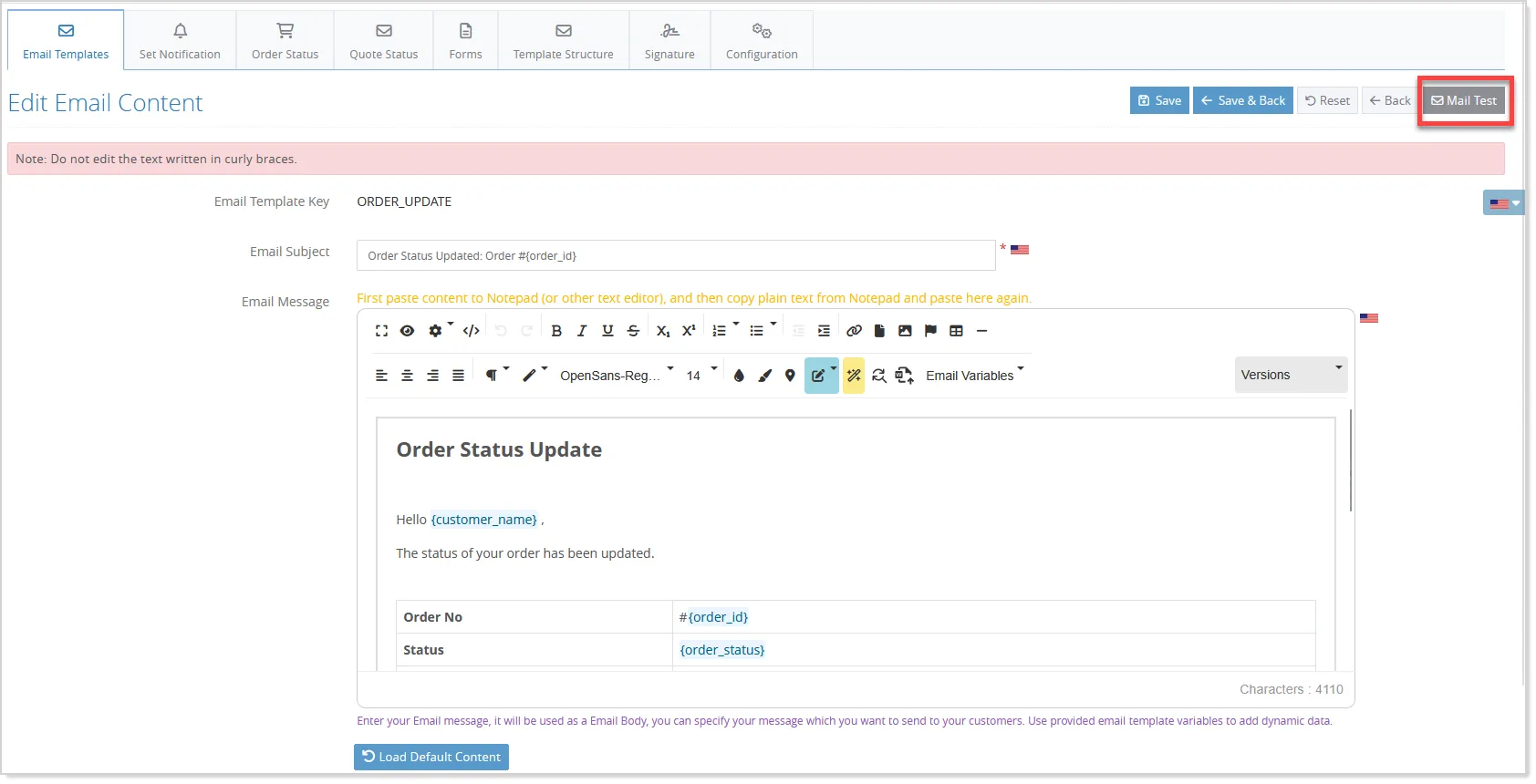Undo the last edit in editor

point(501,331)
